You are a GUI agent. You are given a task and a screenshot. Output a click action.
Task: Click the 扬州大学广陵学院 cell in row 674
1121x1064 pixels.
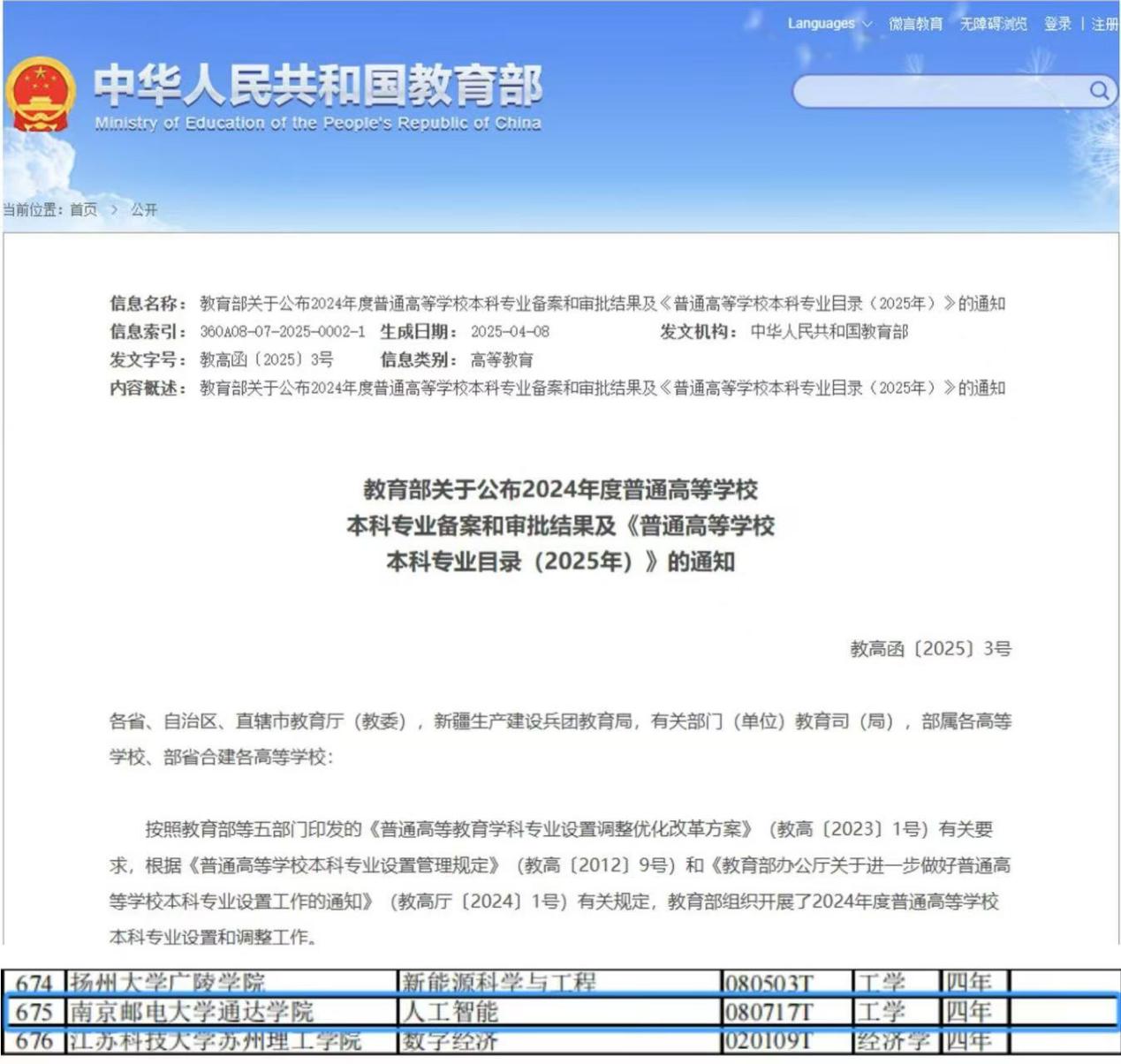(167, 983)
